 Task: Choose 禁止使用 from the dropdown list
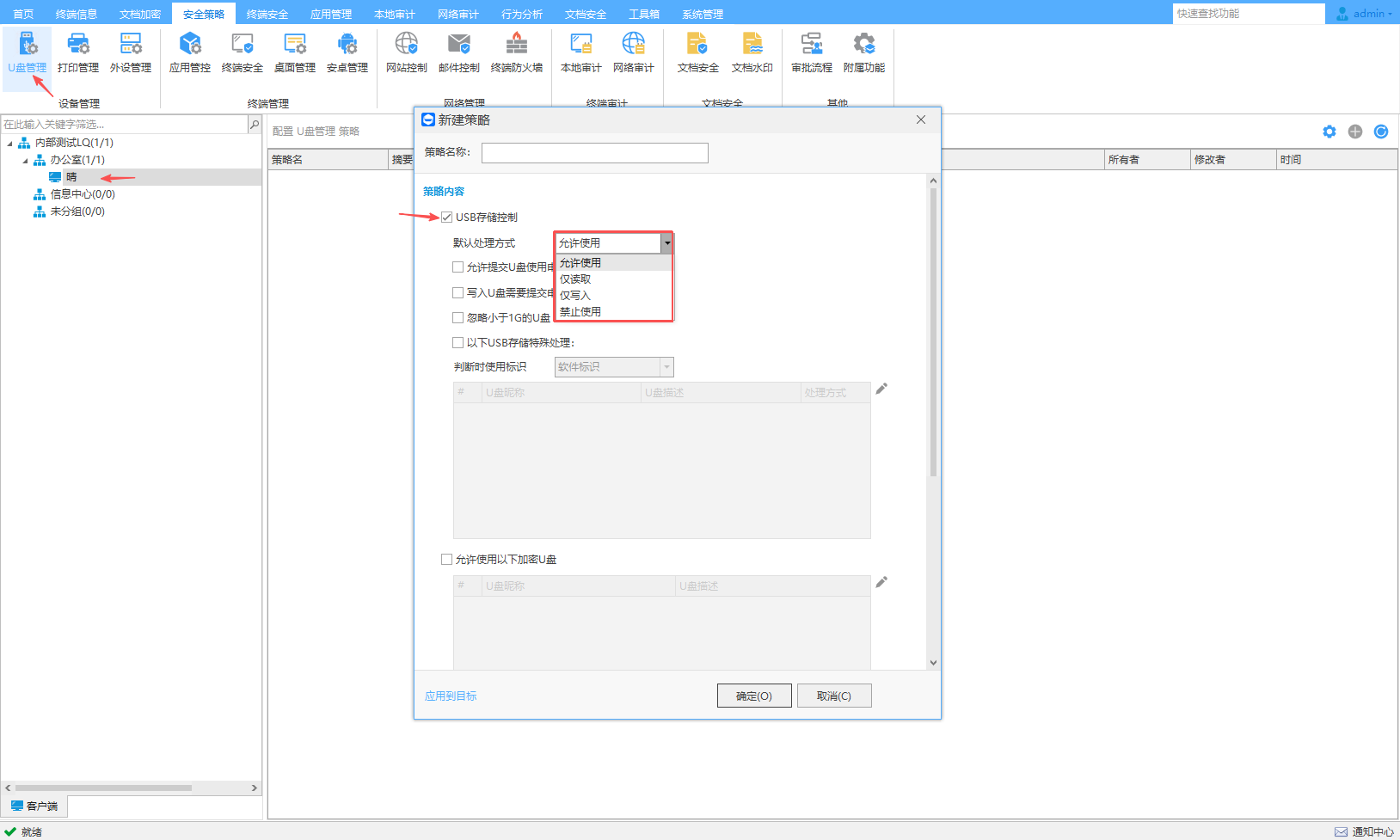pyautogui.click(x=580, y=312)
